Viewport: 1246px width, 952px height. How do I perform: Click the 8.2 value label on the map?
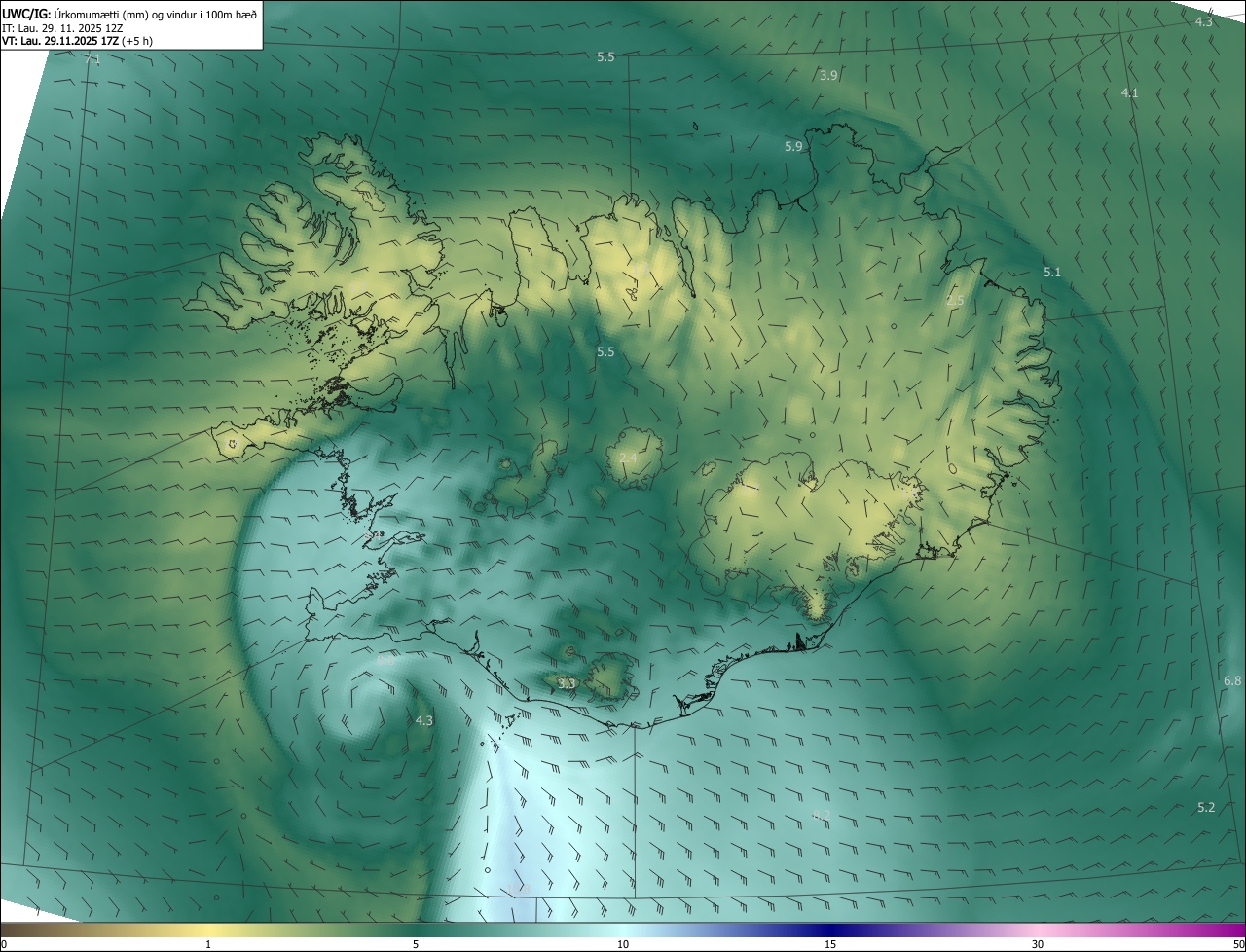tap(822, 814)
